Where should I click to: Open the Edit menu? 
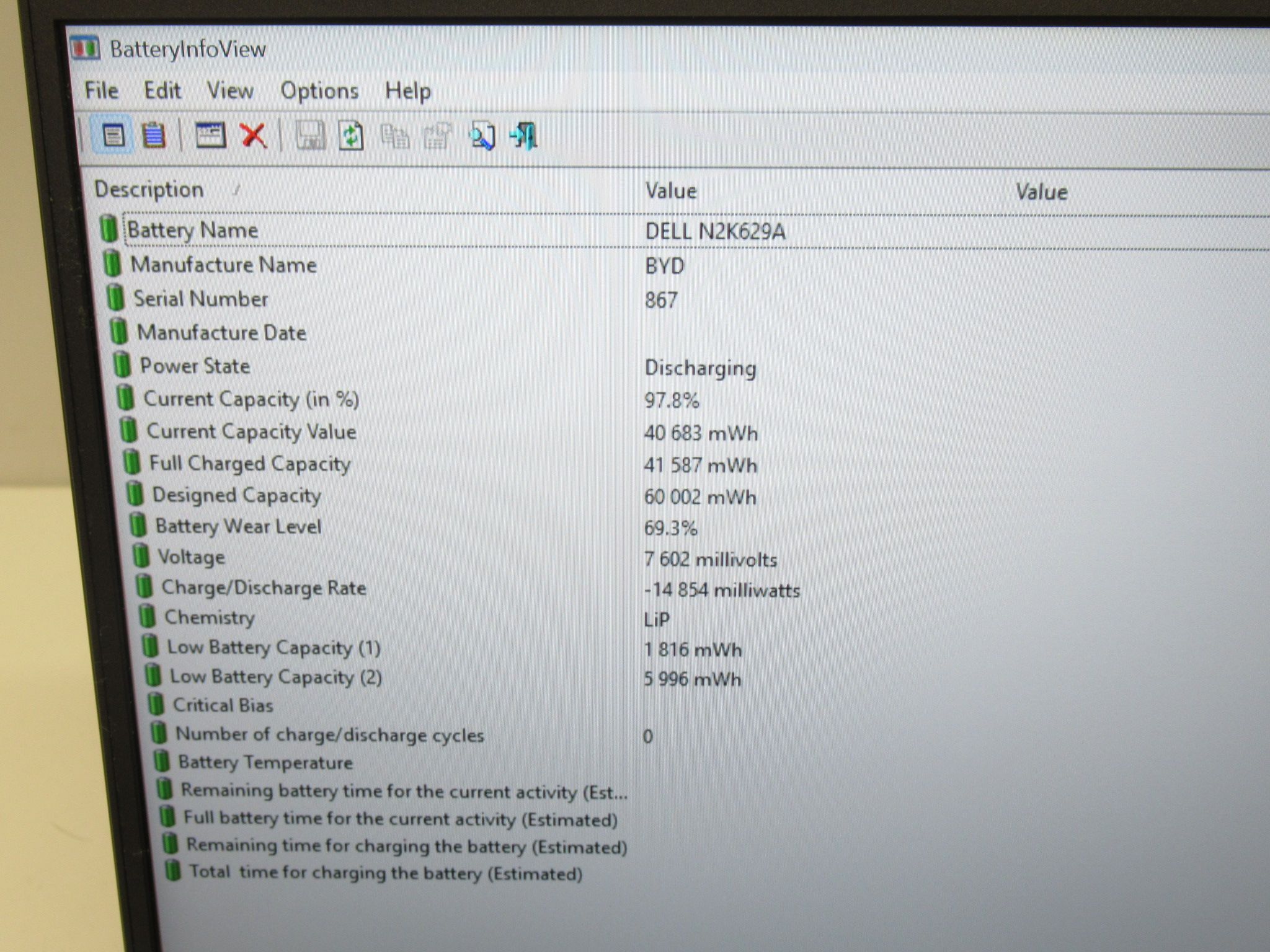(162, 90)
